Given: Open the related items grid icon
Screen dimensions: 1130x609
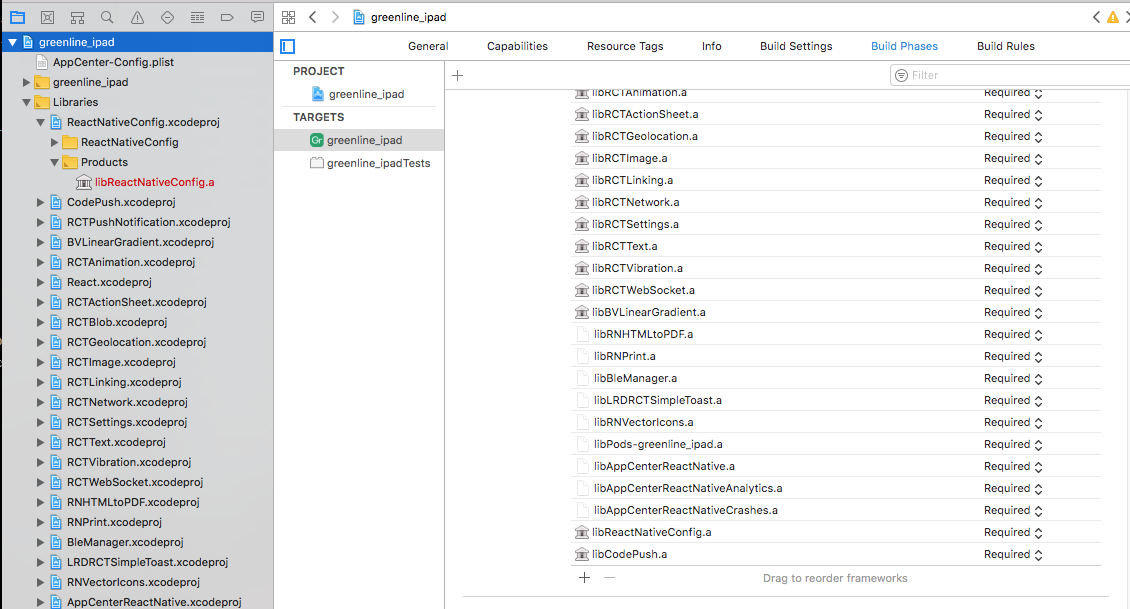Looking at the screenshot, I should click(x=288, y=17).
